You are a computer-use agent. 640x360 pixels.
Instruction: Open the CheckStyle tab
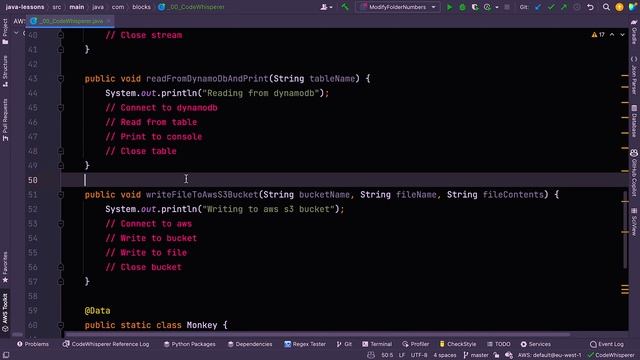458,344
